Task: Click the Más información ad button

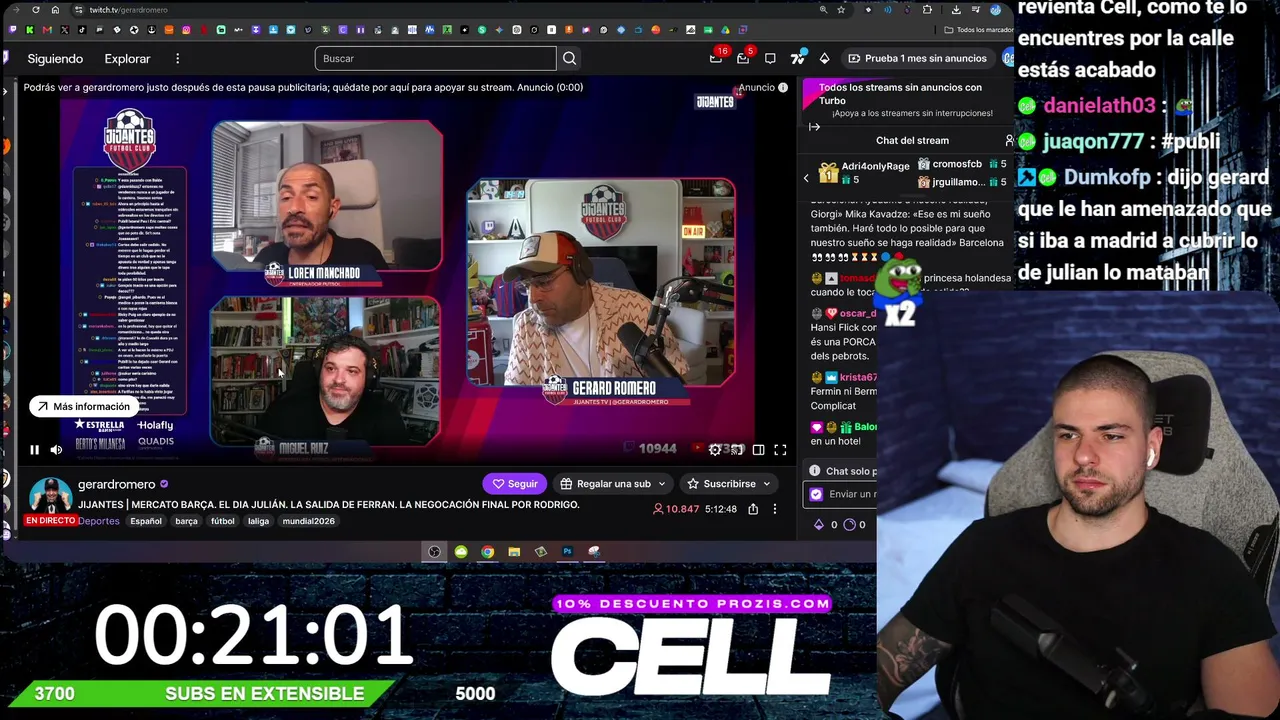Action: pyautogui.click(x=83, y=406)
